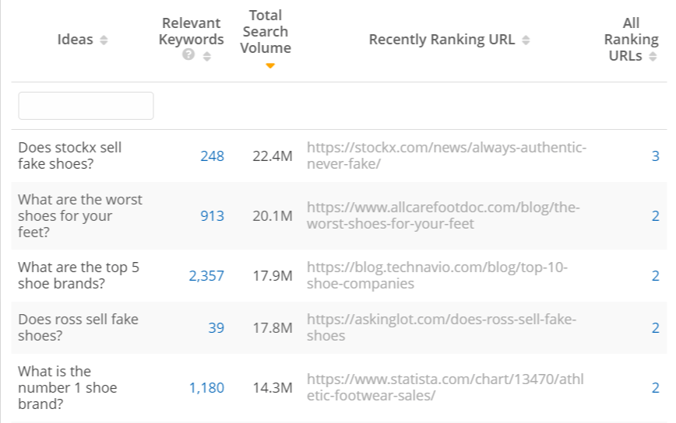Click the 14.3M search volume value
The image size is (676, 423).
coord(272,388)
